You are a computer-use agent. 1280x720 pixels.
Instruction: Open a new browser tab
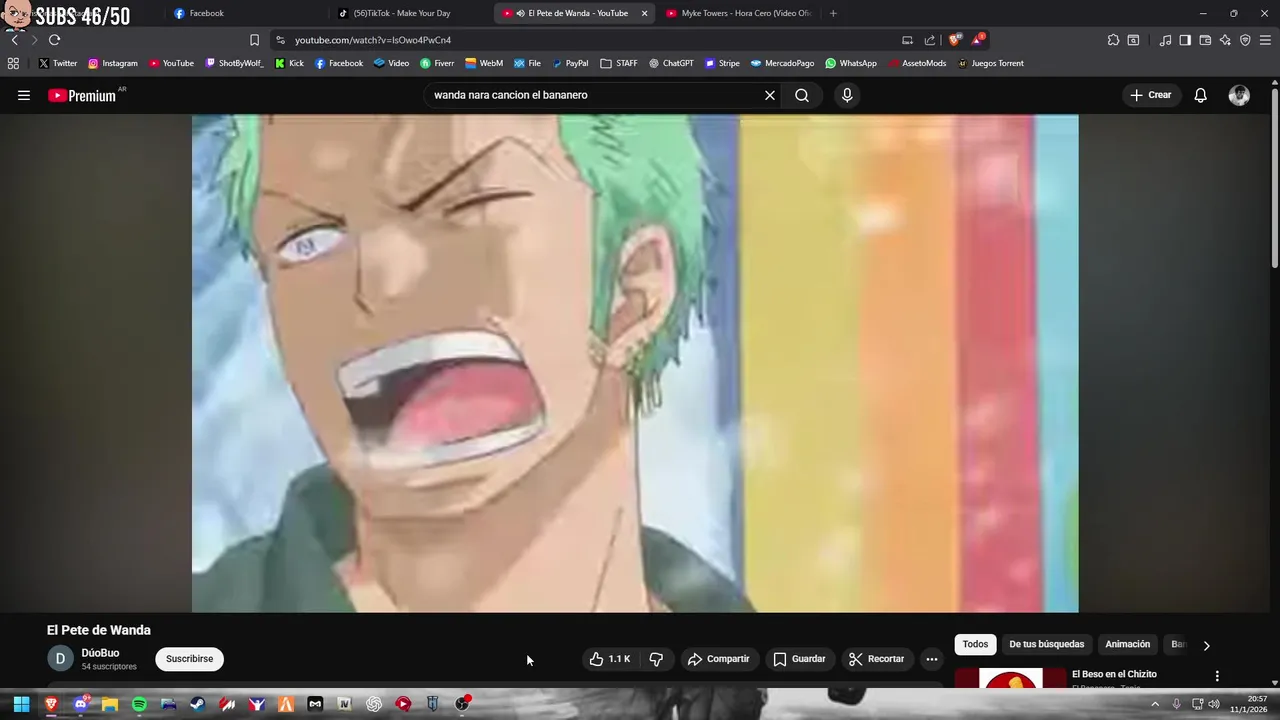pos(833,13)
